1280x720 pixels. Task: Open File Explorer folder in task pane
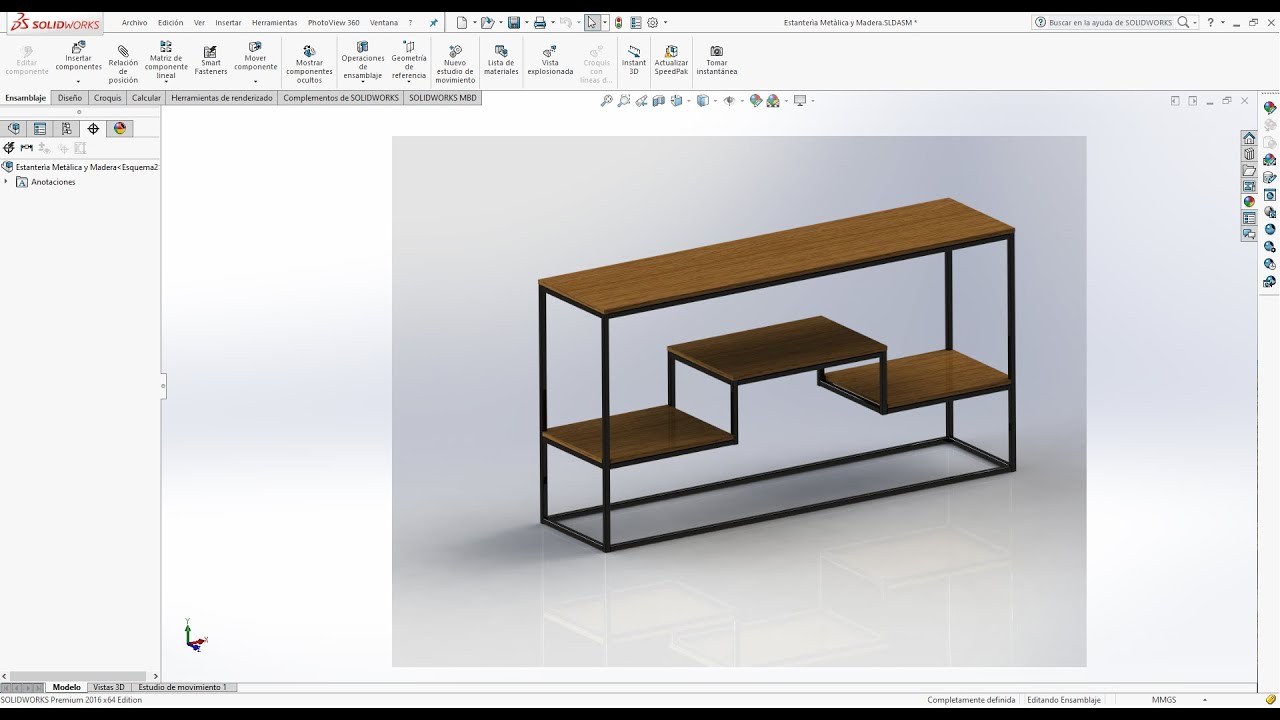click(x=1249, y=171)
